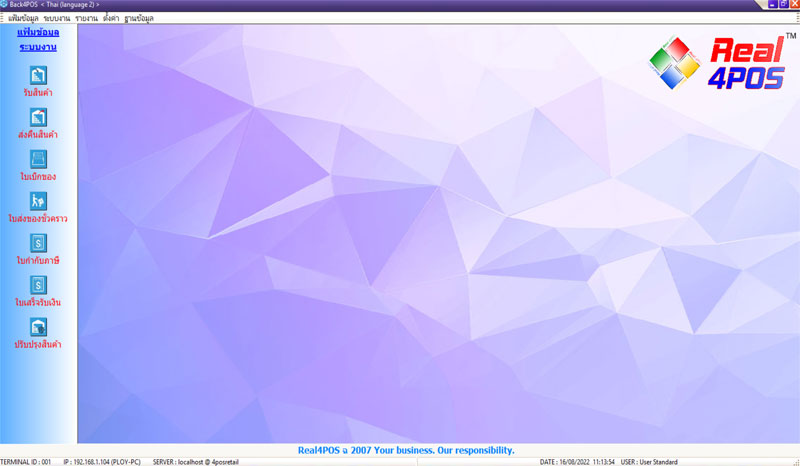This screenshot has height=466, width=800.
Task: Click the USER : User Standard status field
Action: tap(649, 462)
